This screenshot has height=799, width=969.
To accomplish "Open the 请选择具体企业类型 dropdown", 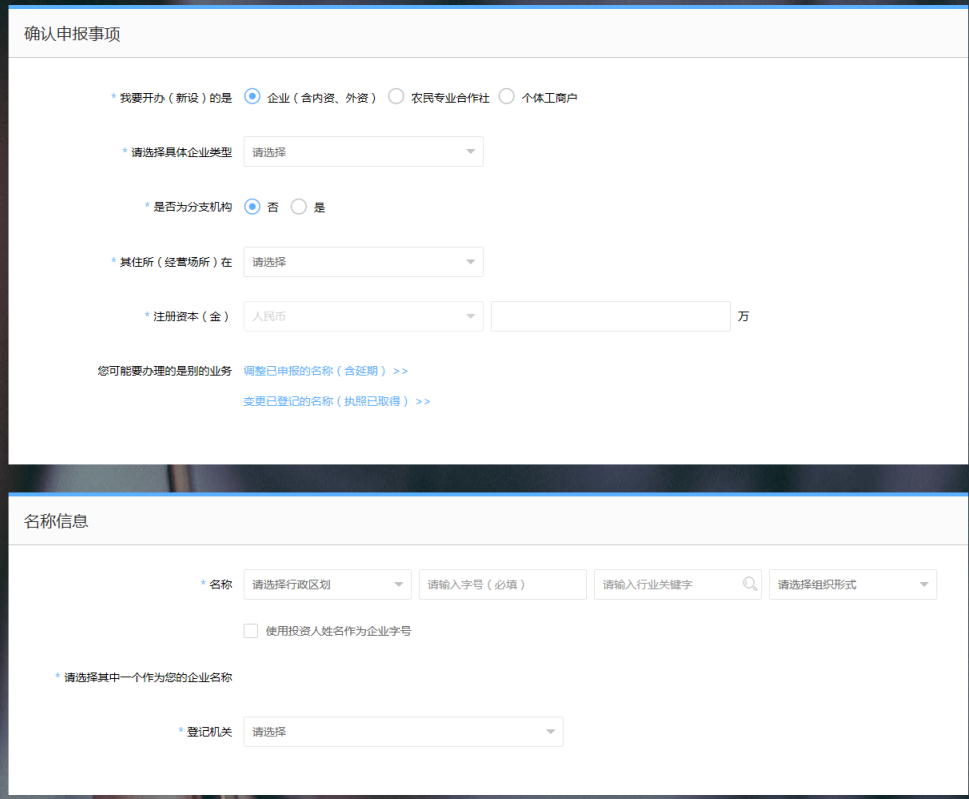I will click(363, 152).
